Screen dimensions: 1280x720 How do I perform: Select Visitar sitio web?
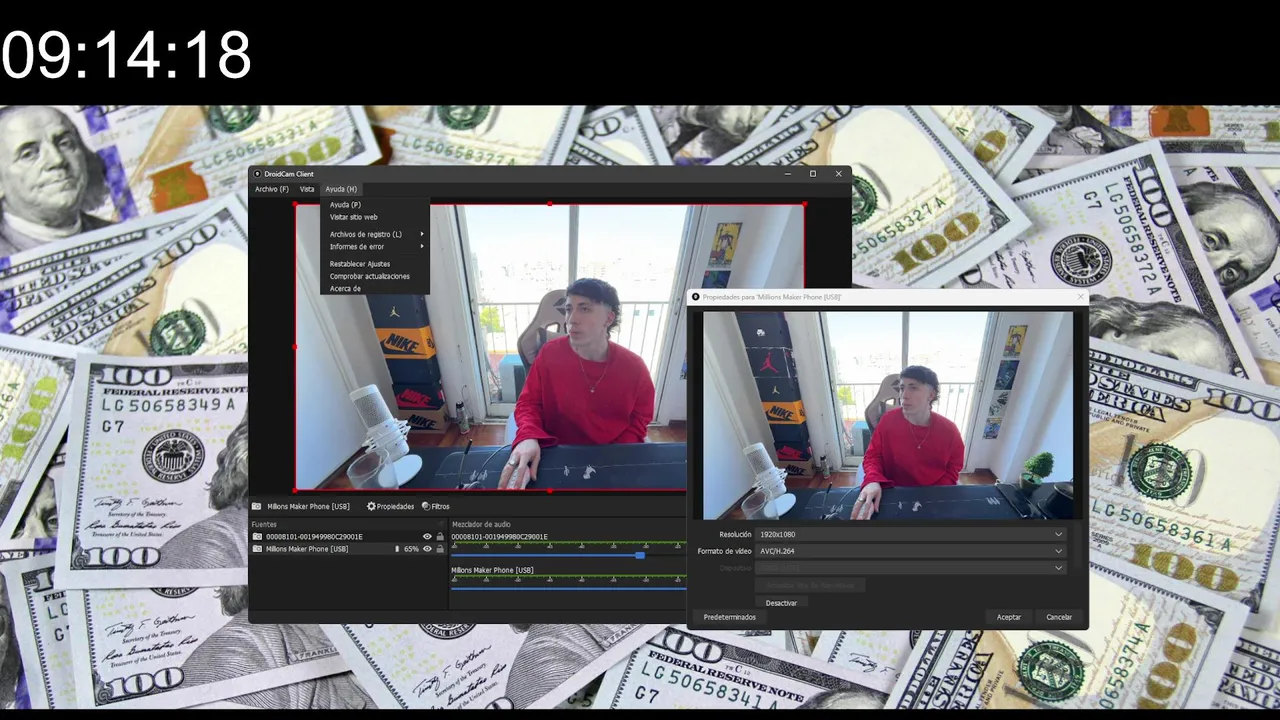[375, 217]
